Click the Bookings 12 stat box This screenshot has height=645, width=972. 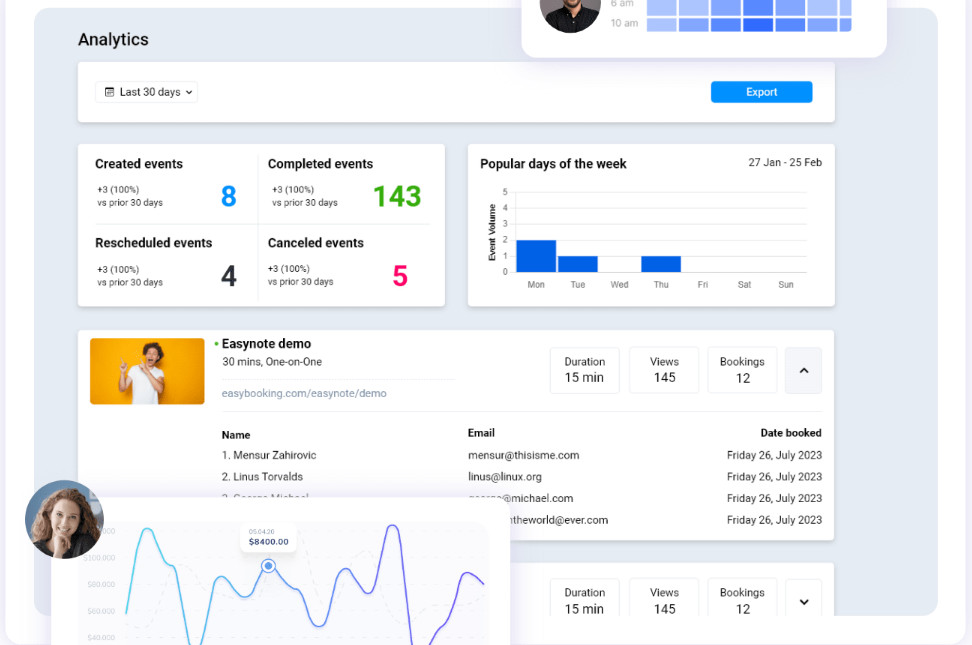(x=742, y=370)
